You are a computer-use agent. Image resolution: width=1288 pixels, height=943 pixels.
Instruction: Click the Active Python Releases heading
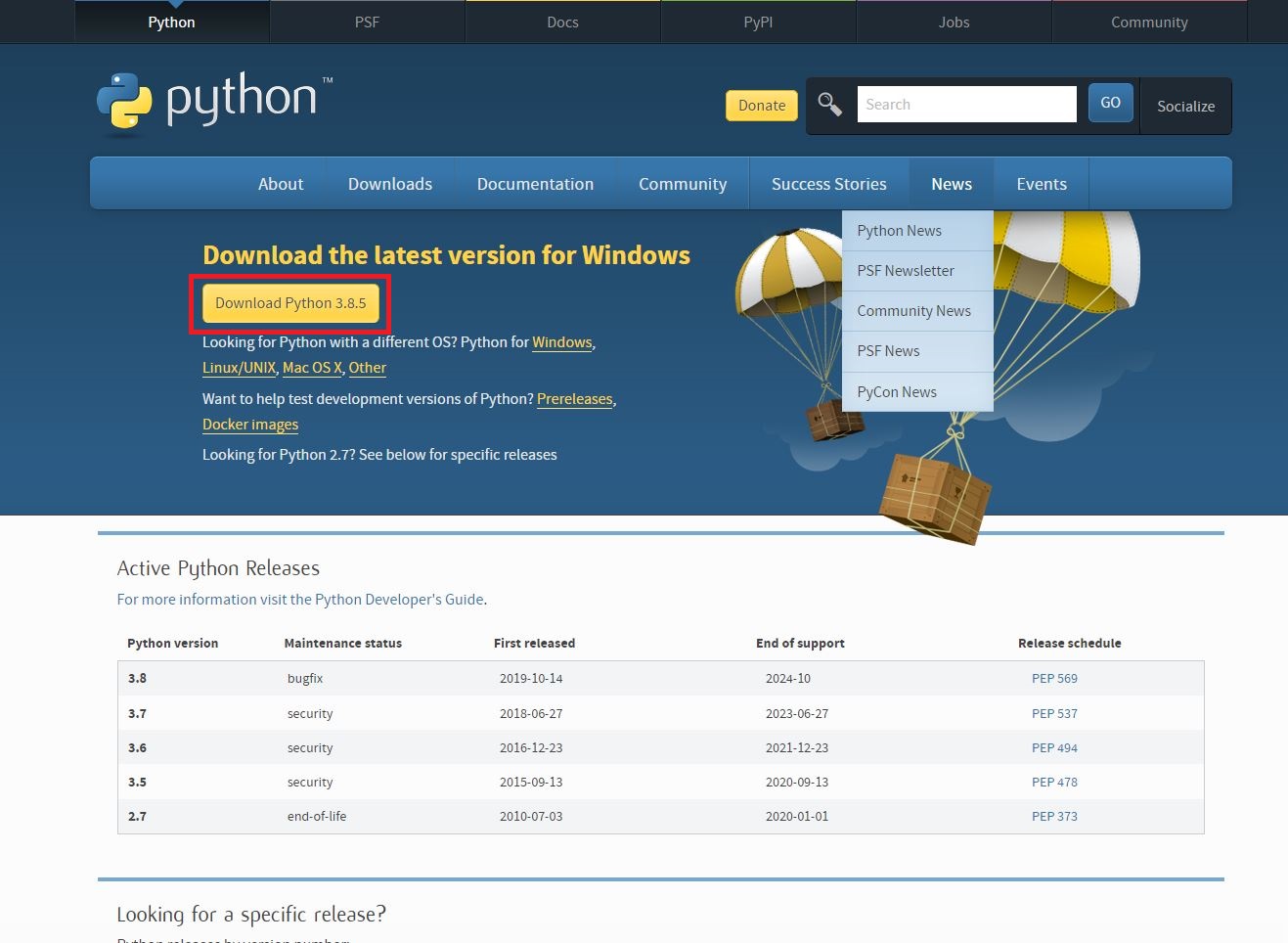[218, 568]
